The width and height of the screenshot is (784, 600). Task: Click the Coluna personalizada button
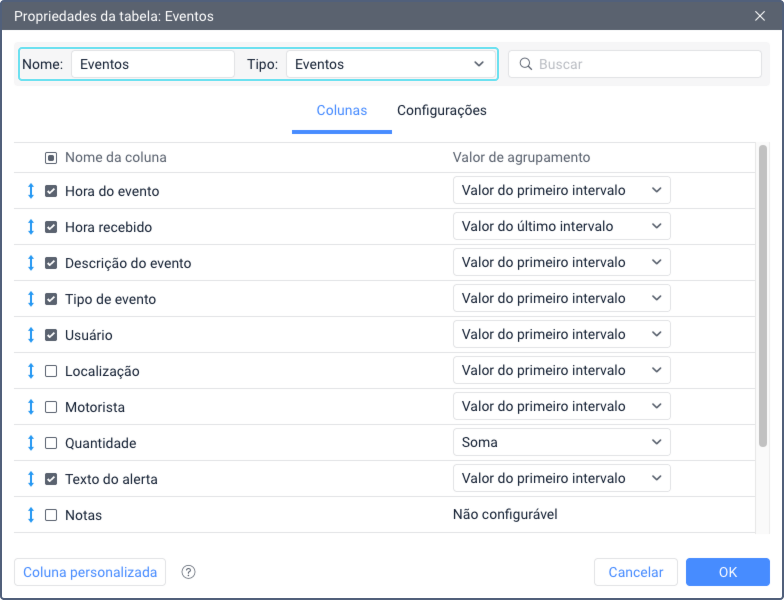click(90, 572)
